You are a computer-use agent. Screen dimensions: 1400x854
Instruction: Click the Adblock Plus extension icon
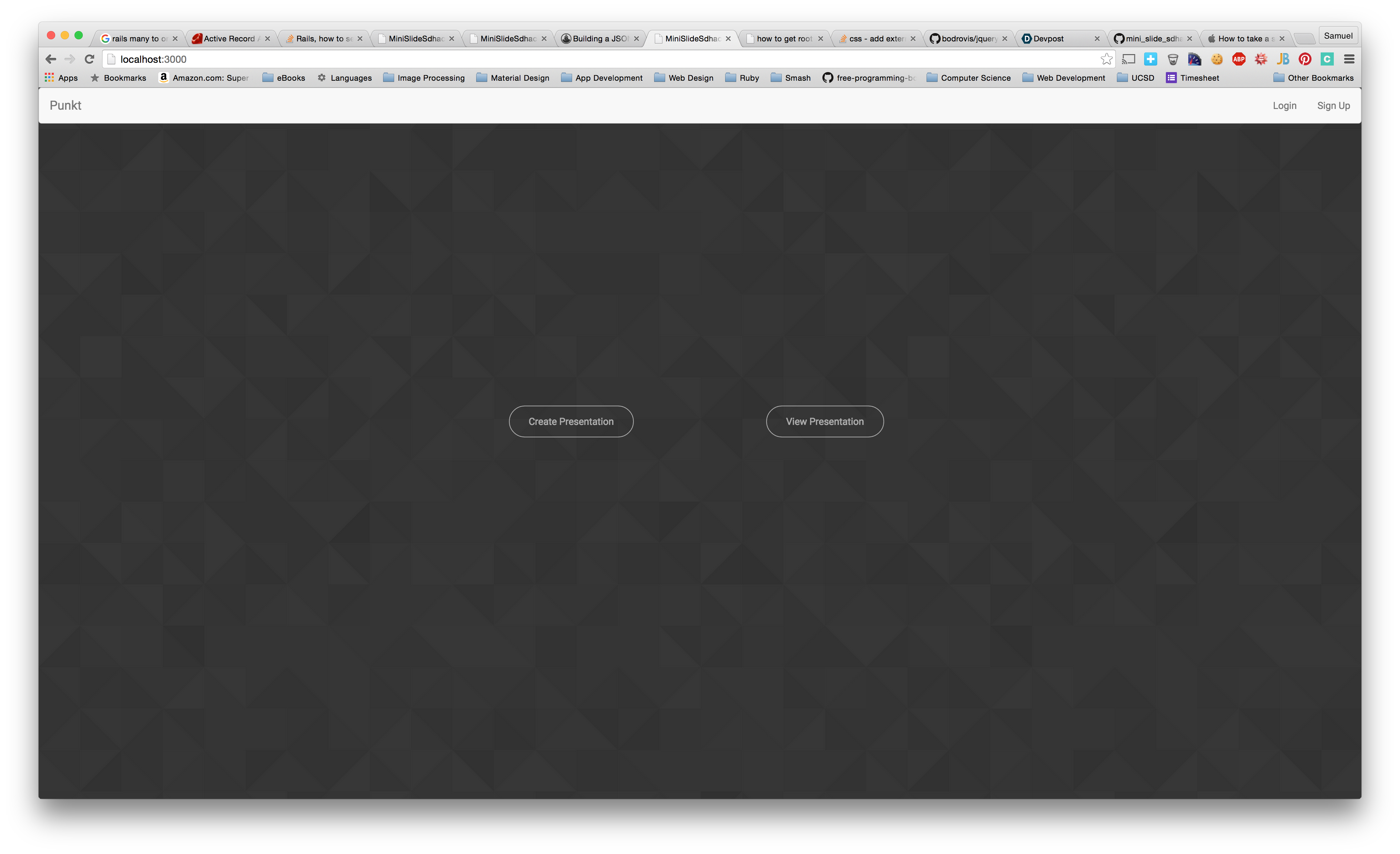coord(1239,59)
